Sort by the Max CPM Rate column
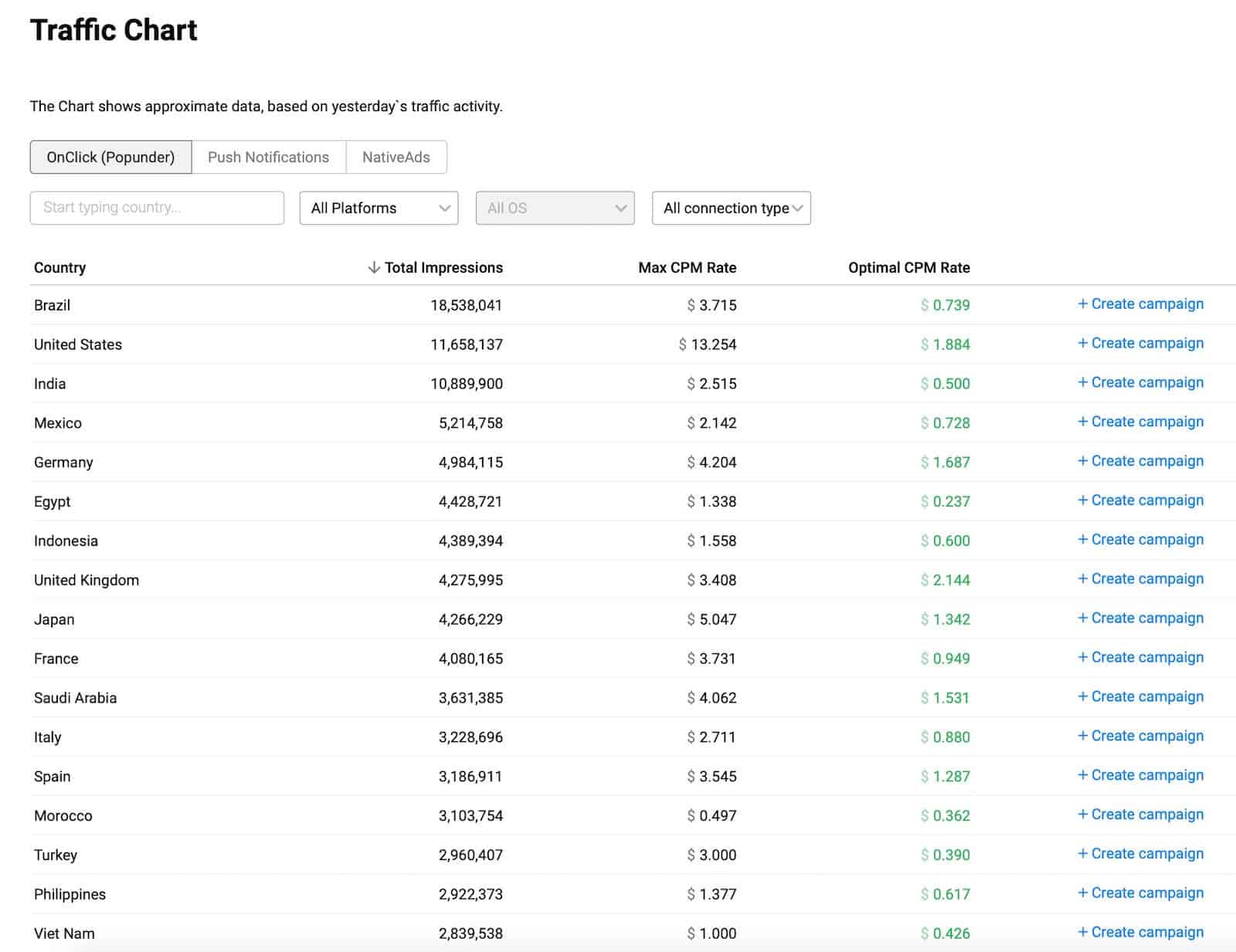The width and height of the screenshot is (1236, 952). (x=687, y=268)
